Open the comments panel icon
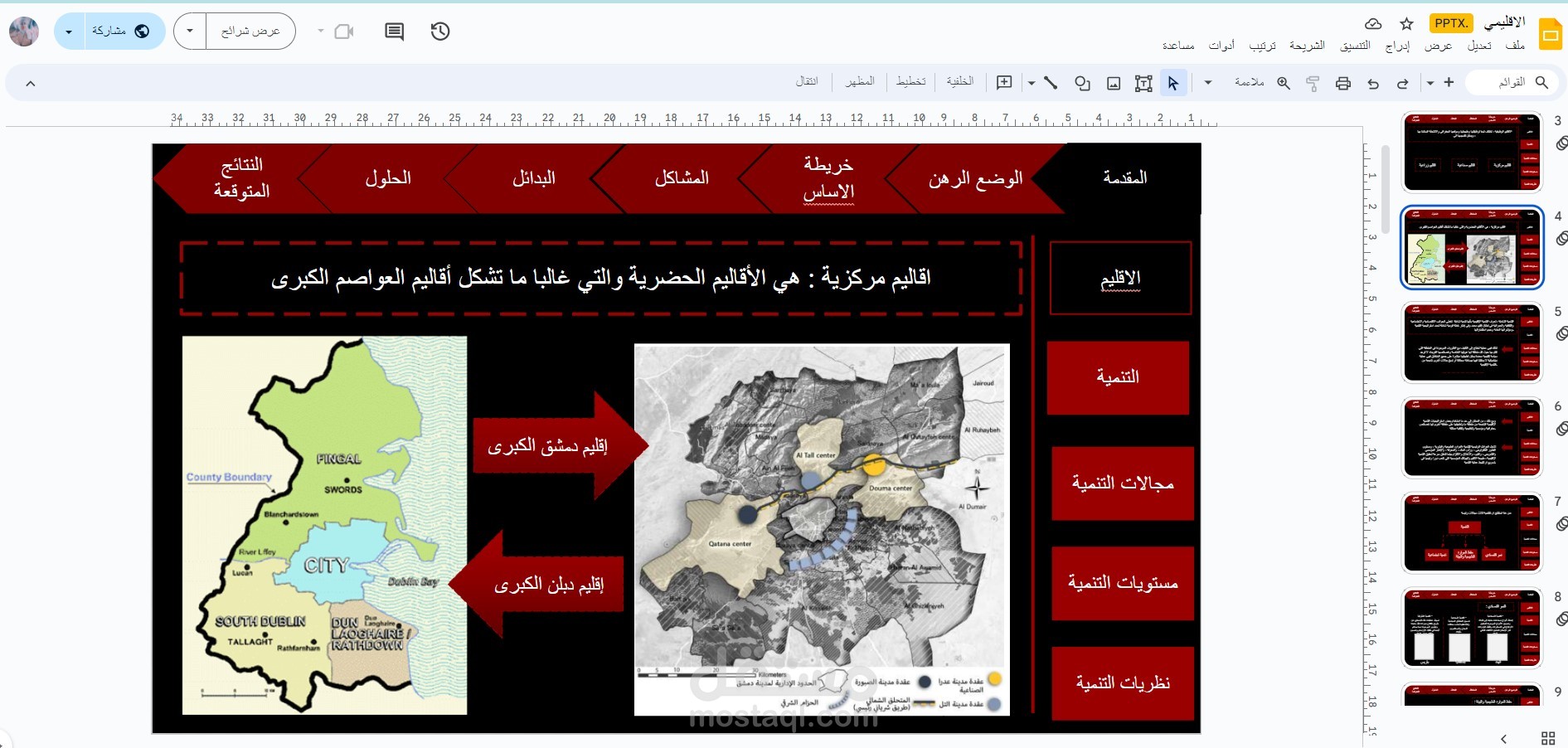This screenshot has width=1568, height=748. 395,32
